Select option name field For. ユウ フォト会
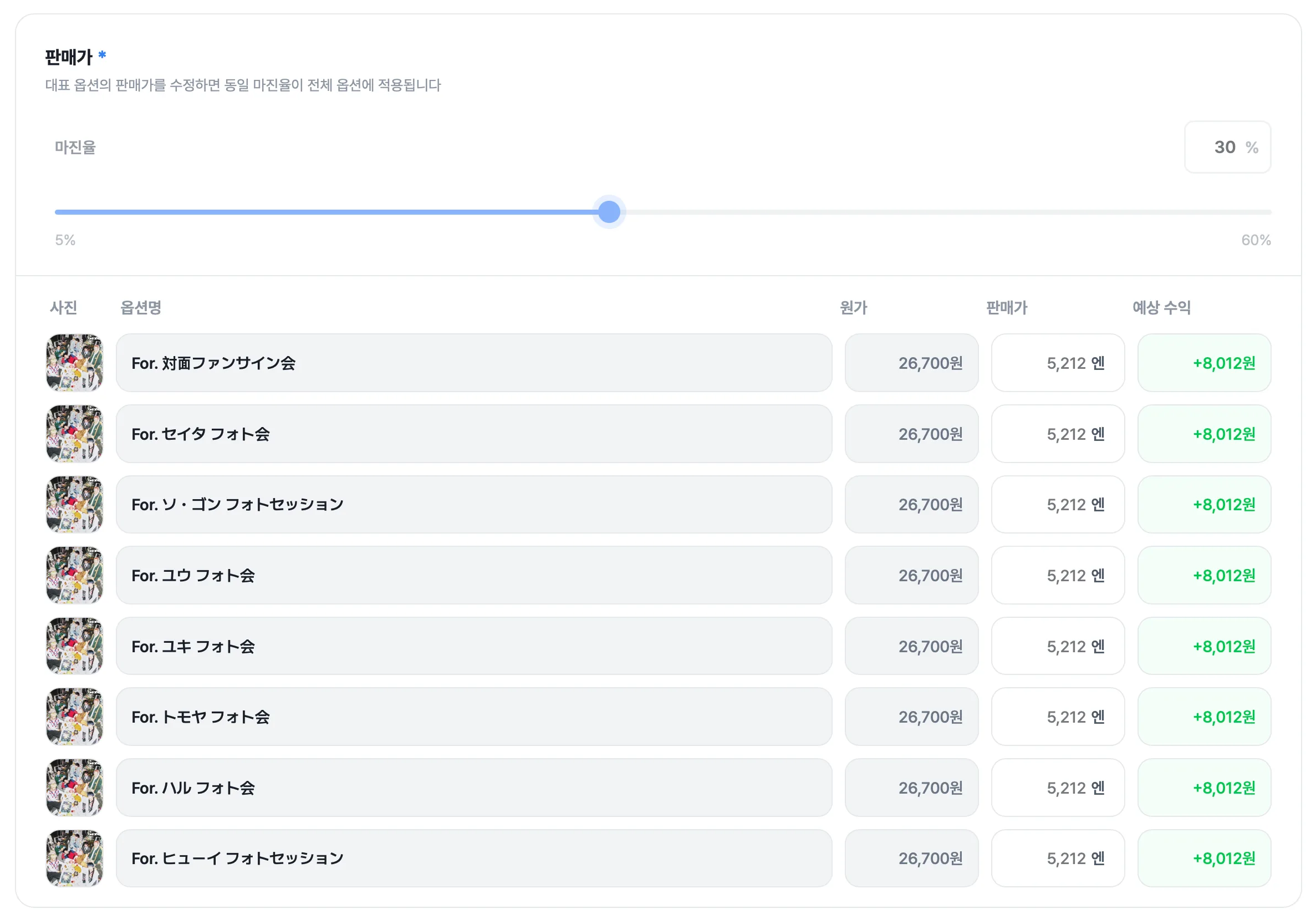The image size is (1316, 914). pos(474,575)
